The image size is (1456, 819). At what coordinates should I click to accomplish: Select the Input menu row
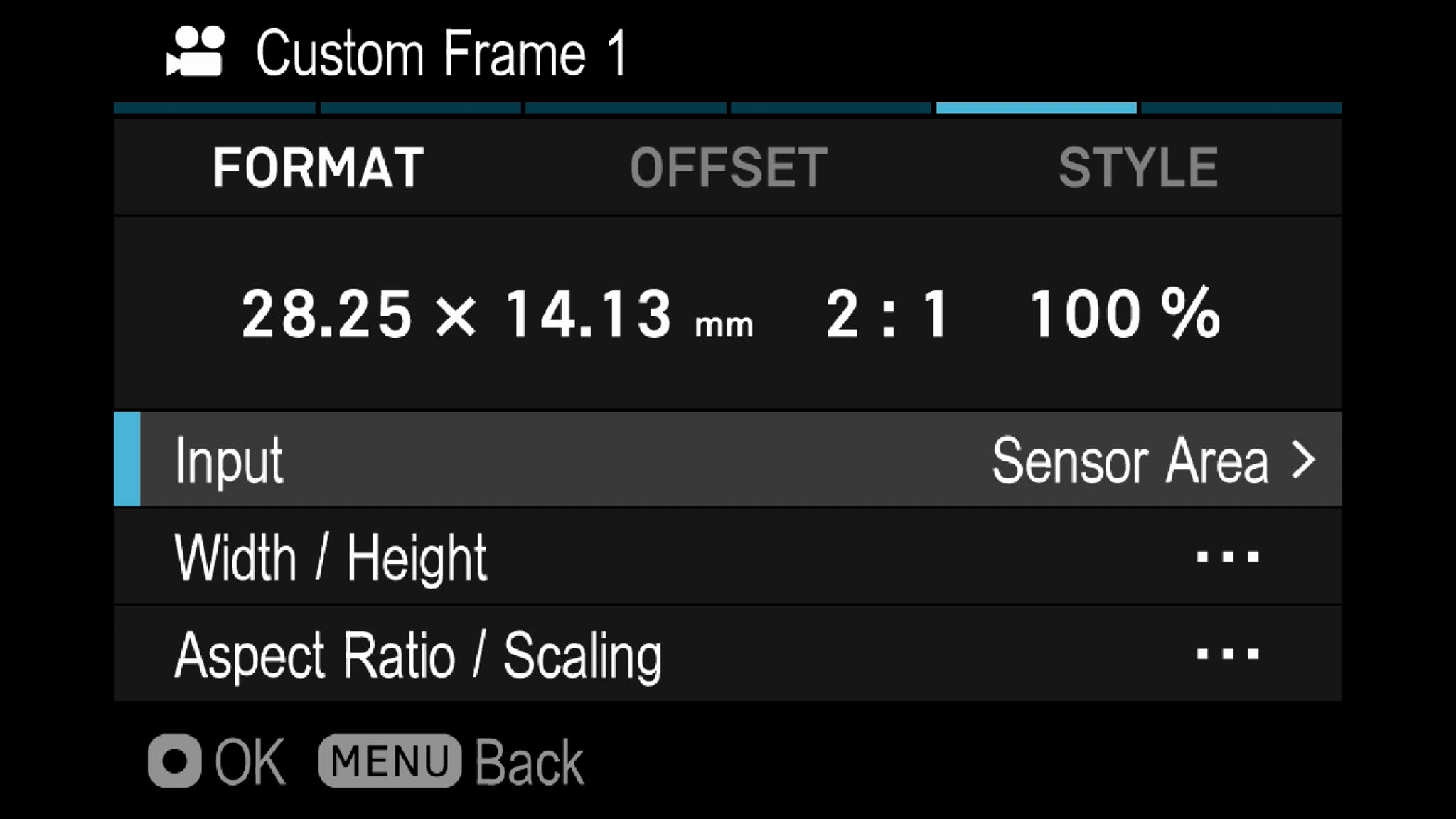[728, 459]
